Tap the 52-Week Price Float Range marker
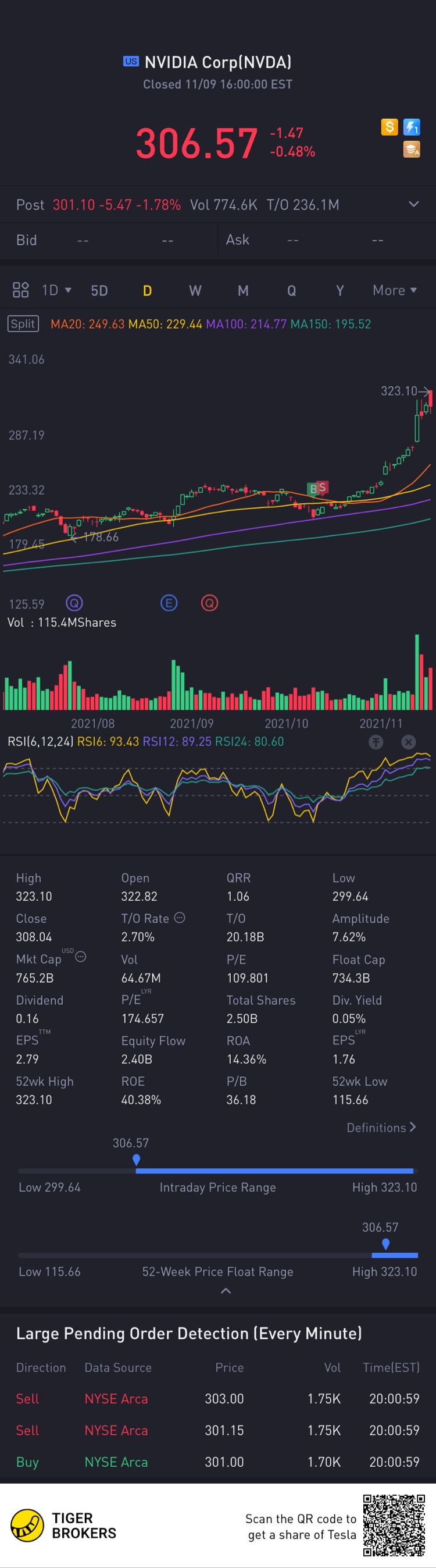This screenshot has width=436, height=1568. tap(385, 1243)
